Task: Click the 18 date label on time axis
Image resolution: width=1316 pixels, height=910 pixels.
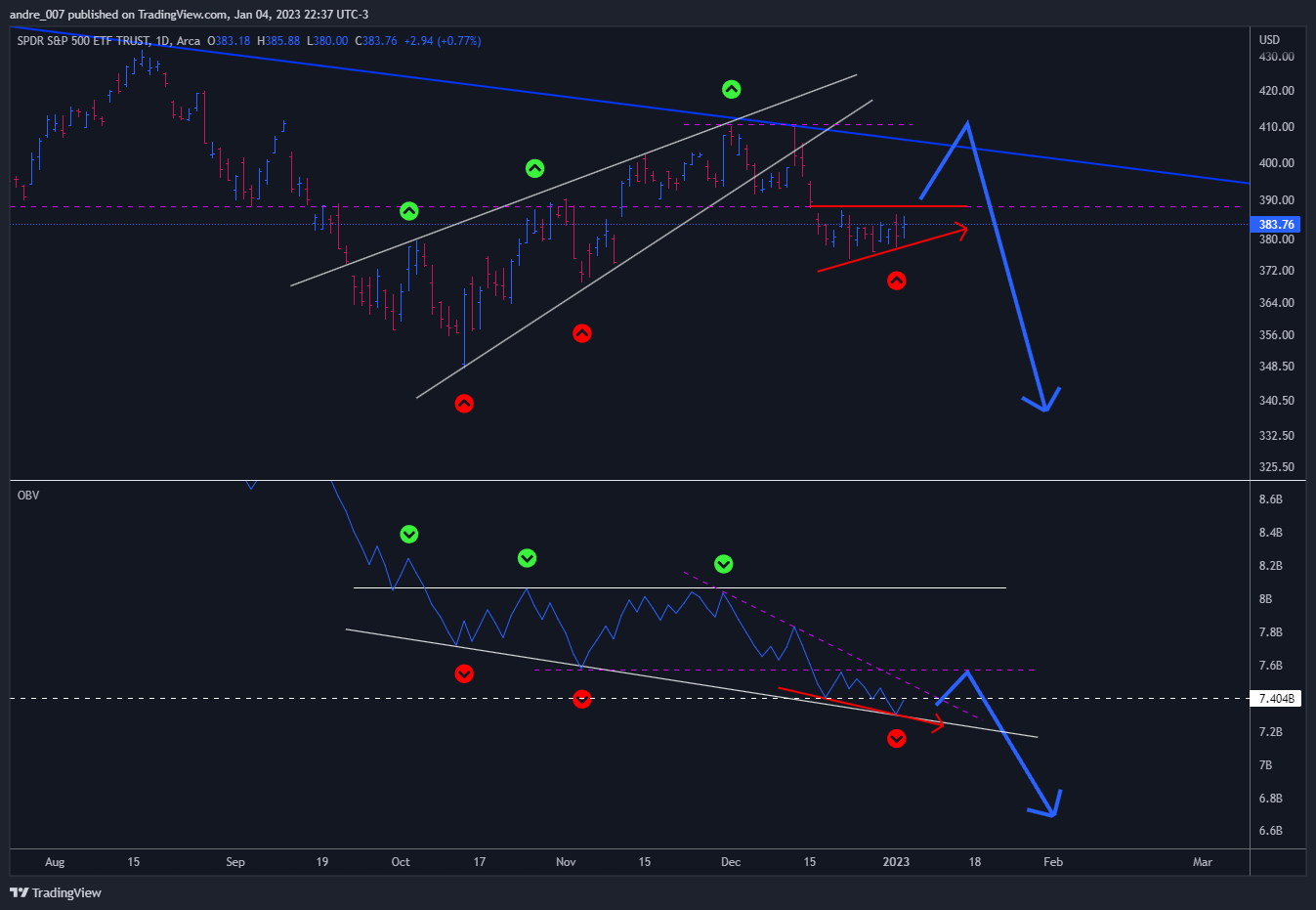Action: 975,862
